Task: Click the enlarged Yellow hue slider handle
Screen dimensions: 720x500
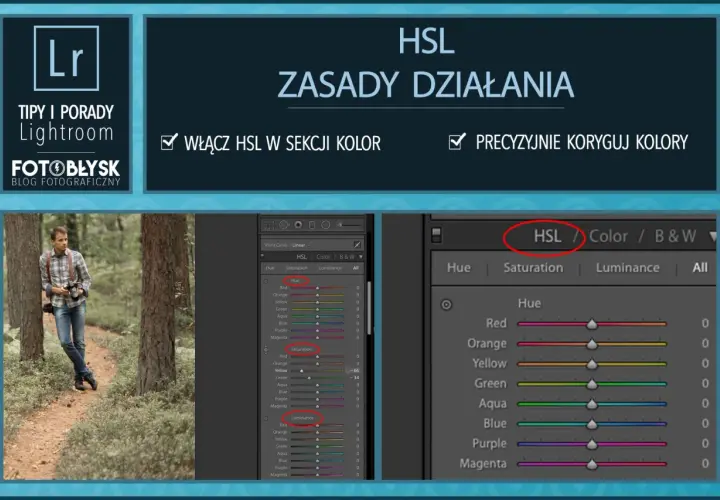Action: pos(592,364)
